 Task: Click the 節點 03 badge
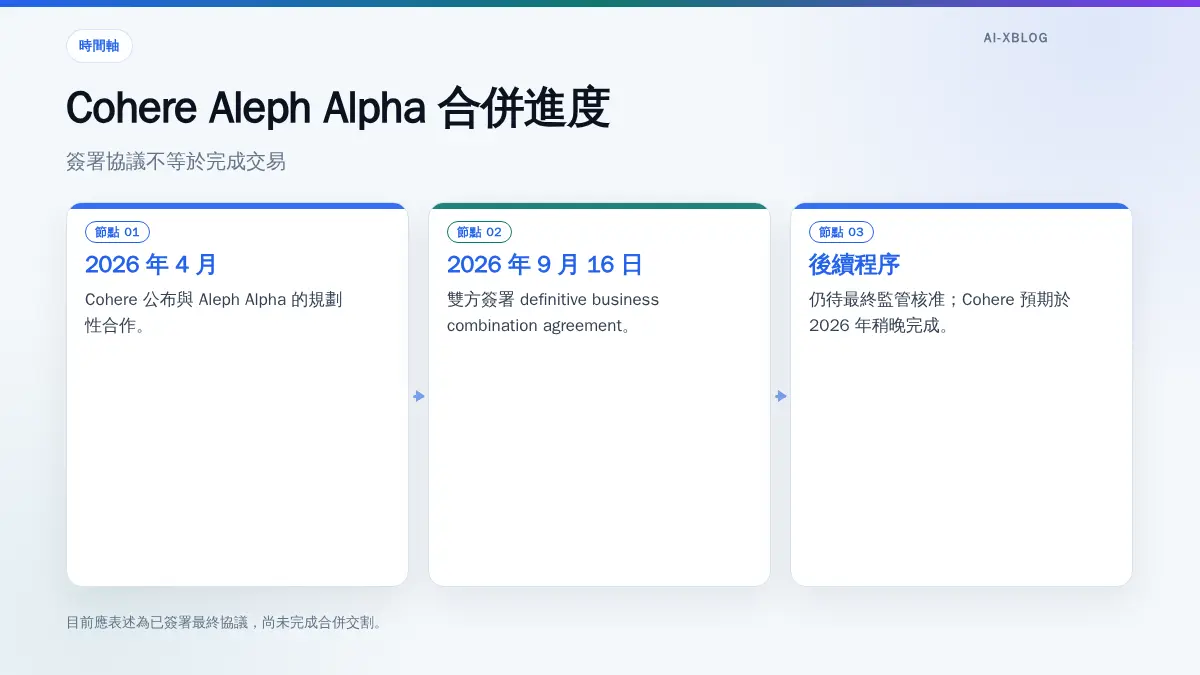point(841,232)
